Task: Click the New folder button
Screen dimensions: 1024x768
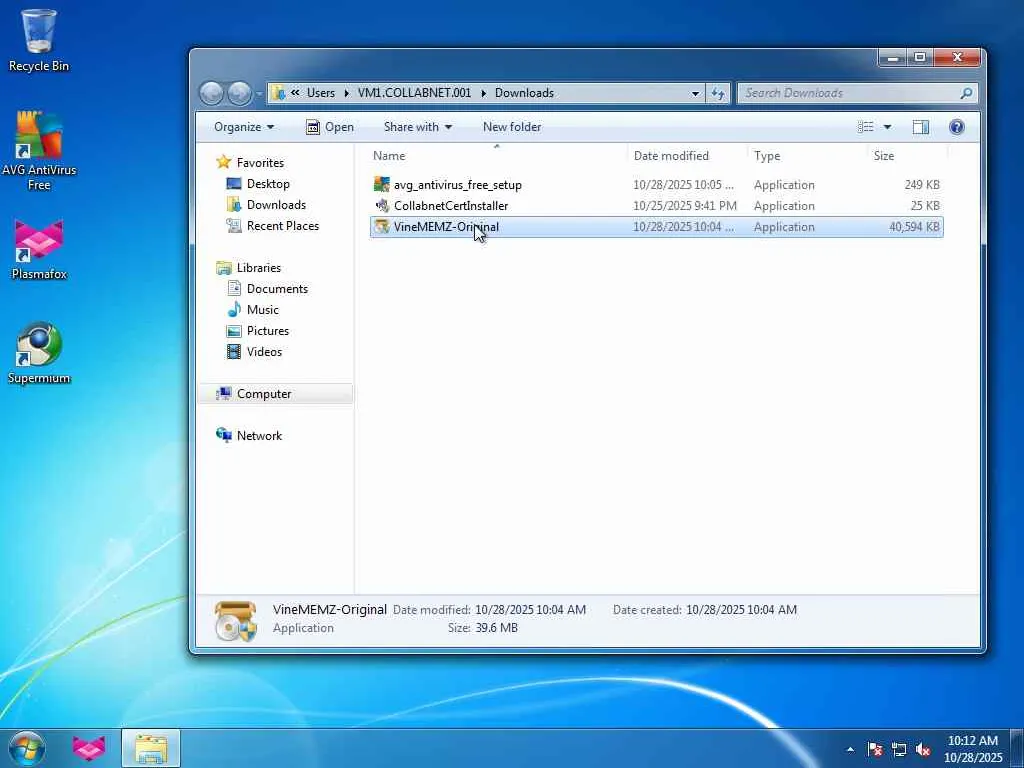Action: [512, 127]
